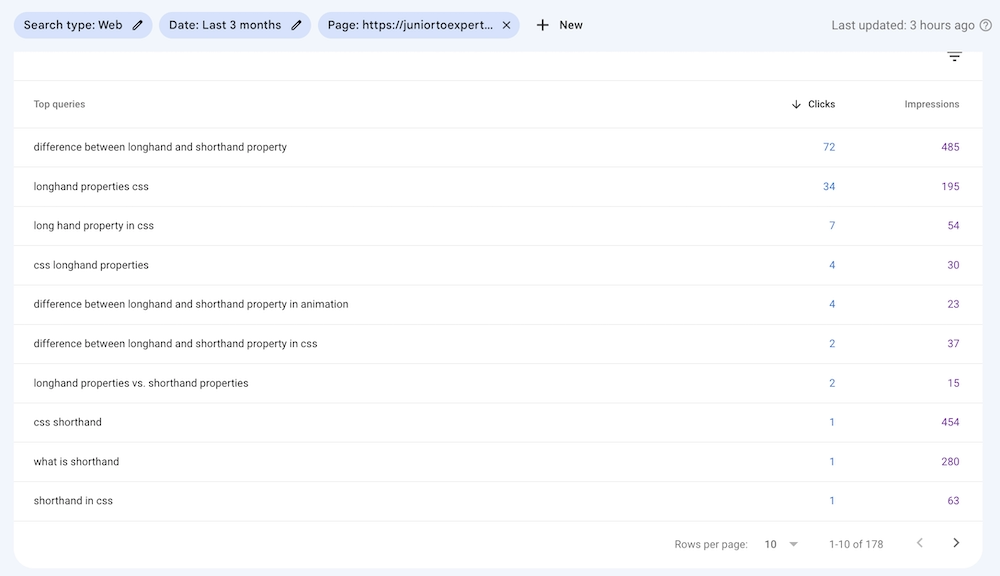This screenshot has height=576, width=1000.
Task: Click the 195 impressions value
Action: point(950,187)
